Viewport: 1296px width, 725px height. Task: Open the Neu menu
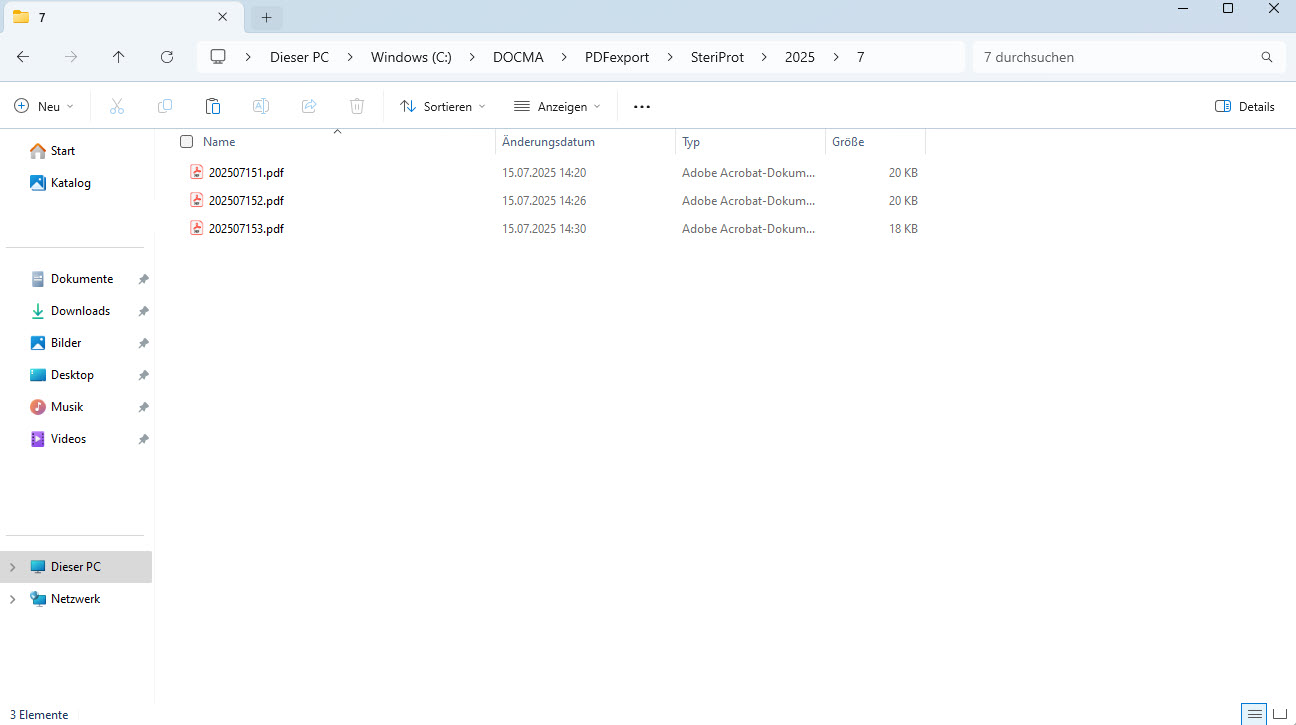[44, 106]
